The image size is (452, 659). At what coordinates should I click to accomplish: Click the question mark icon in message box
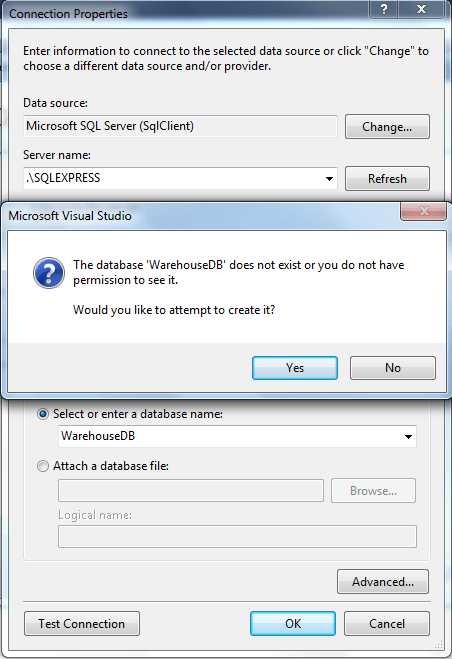[49, 273]
